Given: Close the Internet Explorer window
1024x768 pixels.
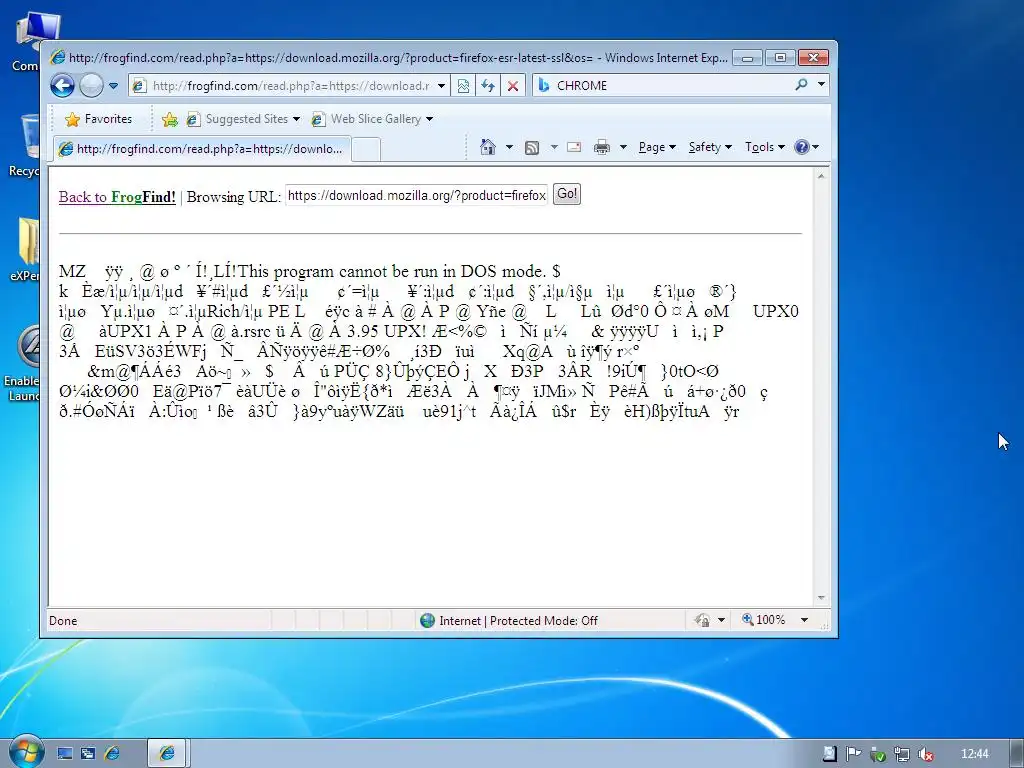Looking at the screenshot, I should tap(814, 57).
